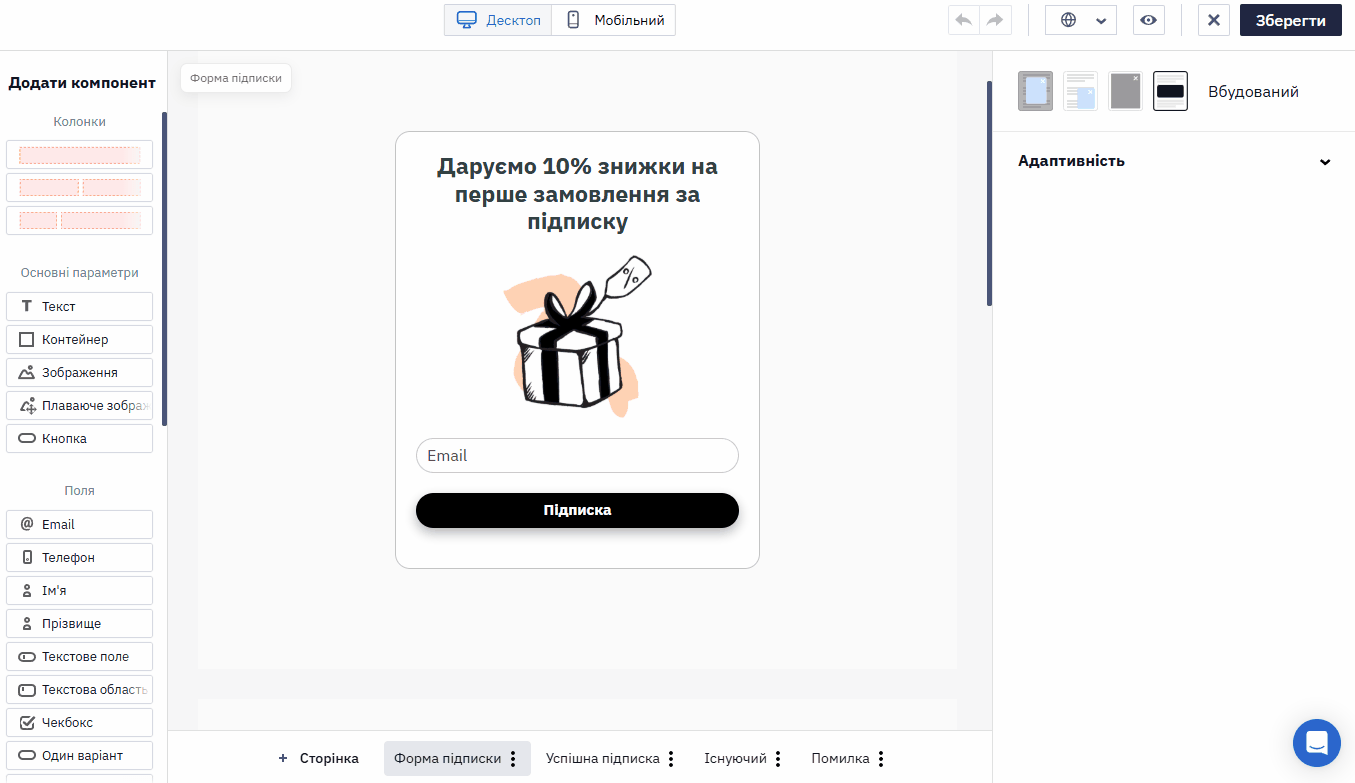
Task: Switch to the Помилка page tab
Action: 840,759
